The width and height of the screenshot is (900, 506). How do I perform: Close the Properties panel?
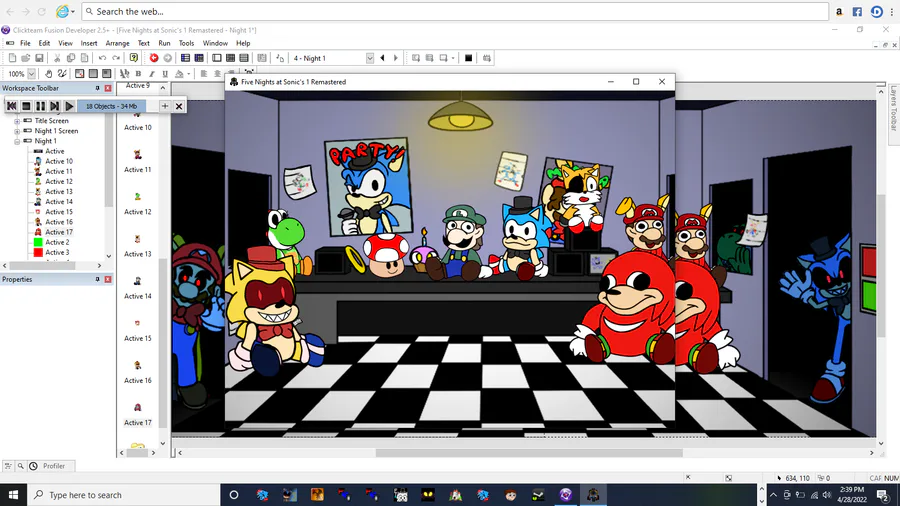108,279
